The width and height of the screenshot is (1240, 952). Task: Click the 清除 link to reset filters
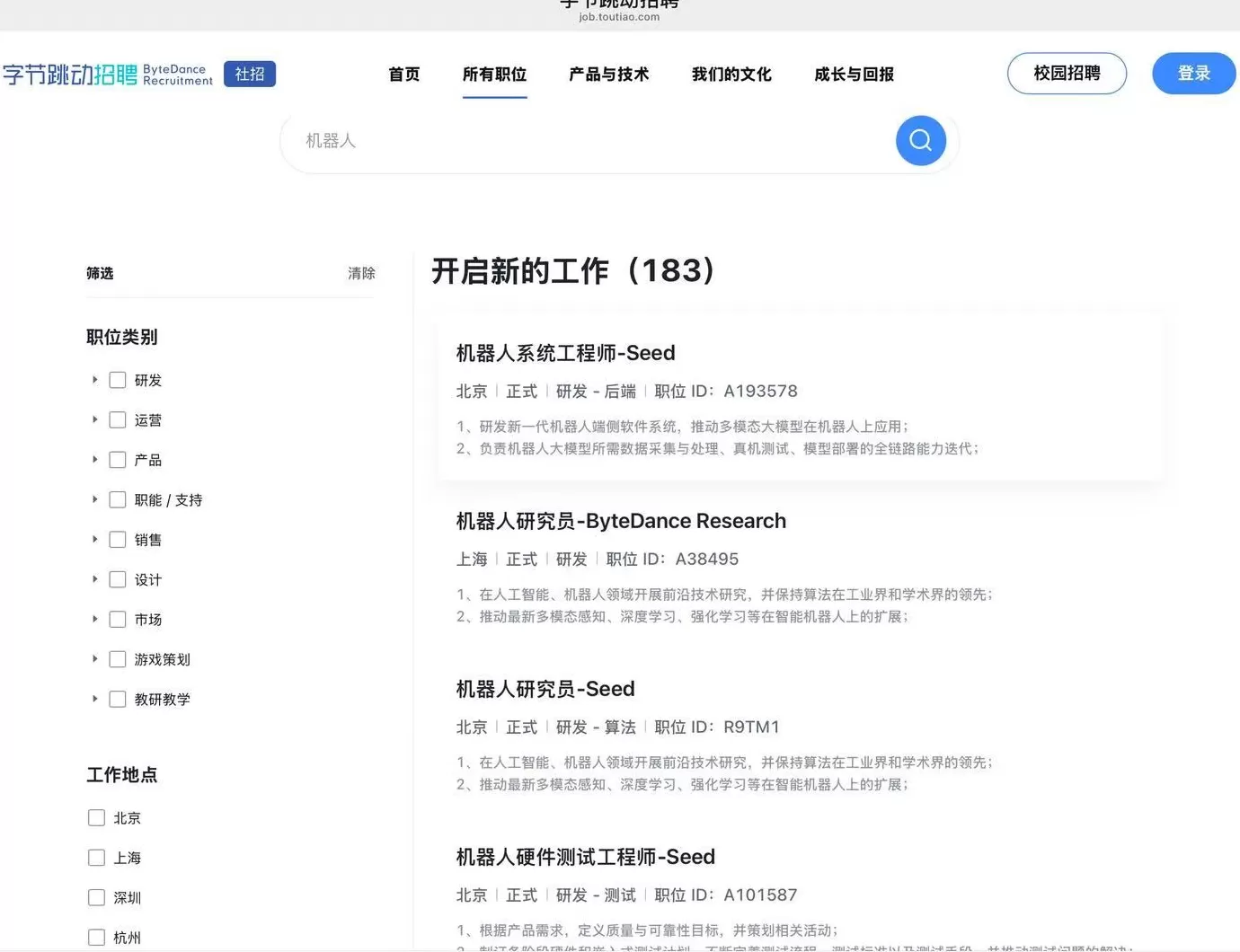[361, 273]
